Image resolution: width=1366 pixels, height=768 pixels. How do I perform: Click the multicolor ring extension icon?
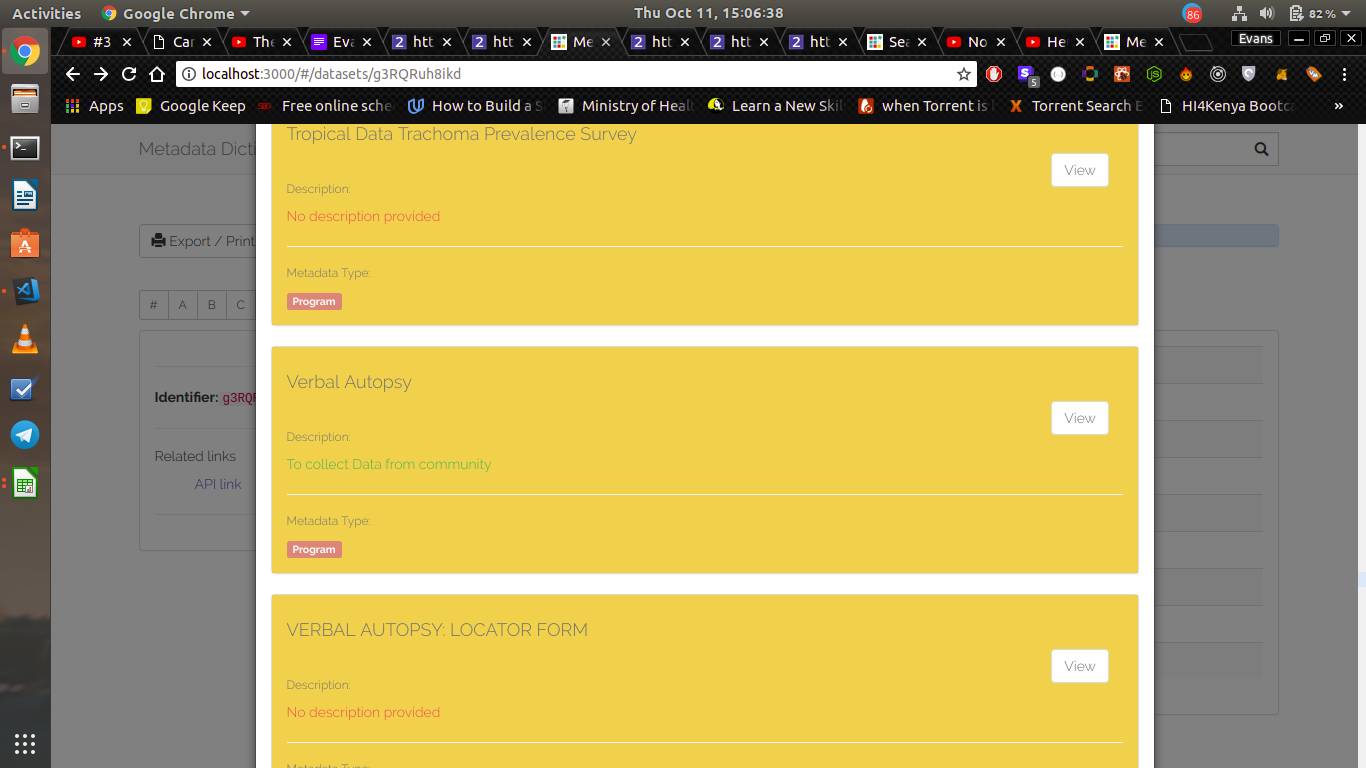pos(1090,74)
